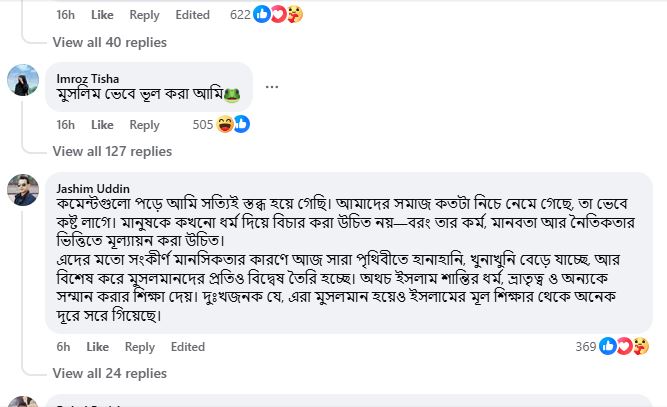667x407 pixels.
Task: Reply to Jashim Uddin's comment
Action: point(140,347)
